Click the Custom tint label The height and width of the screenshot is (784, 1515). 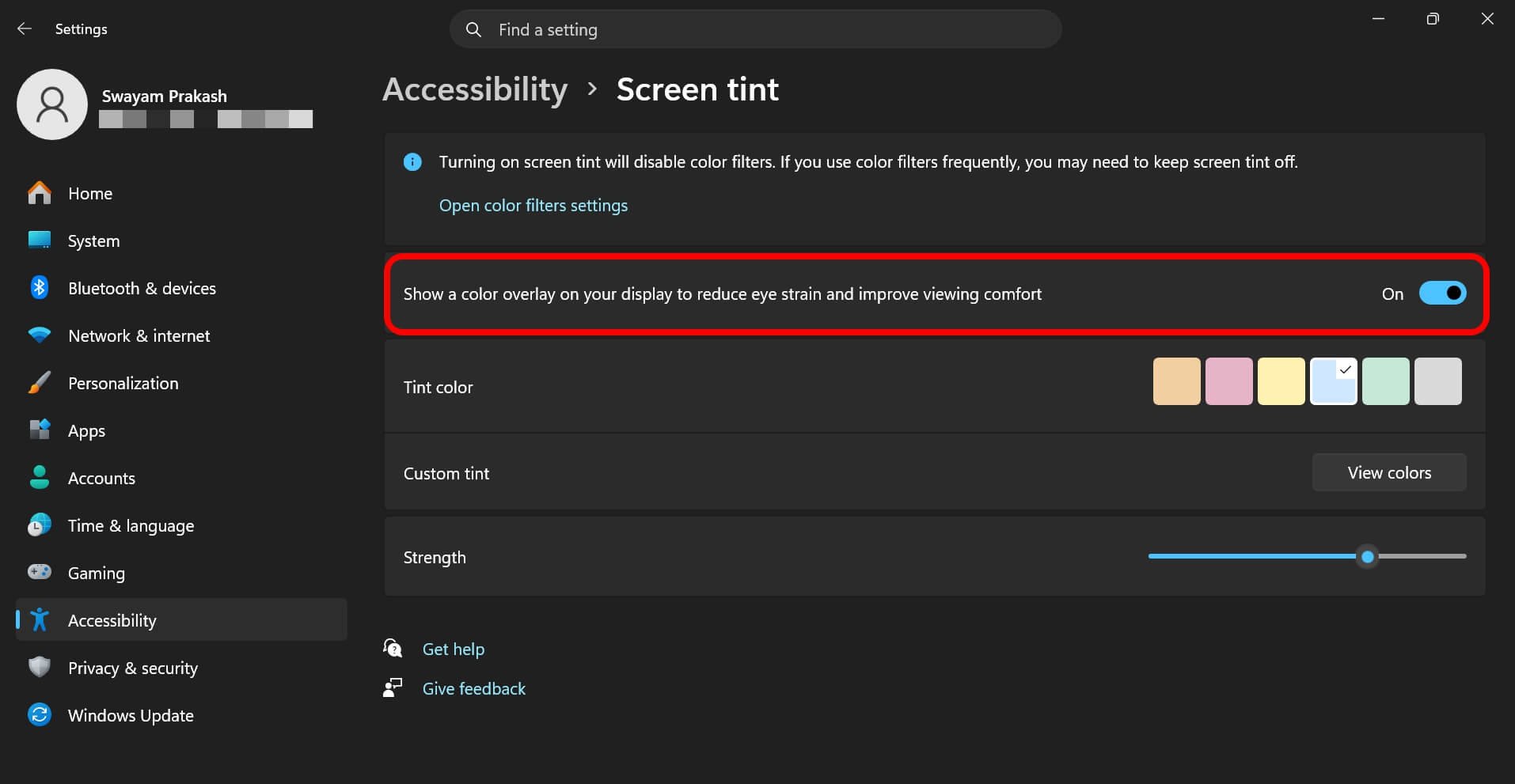click(446, 473)
